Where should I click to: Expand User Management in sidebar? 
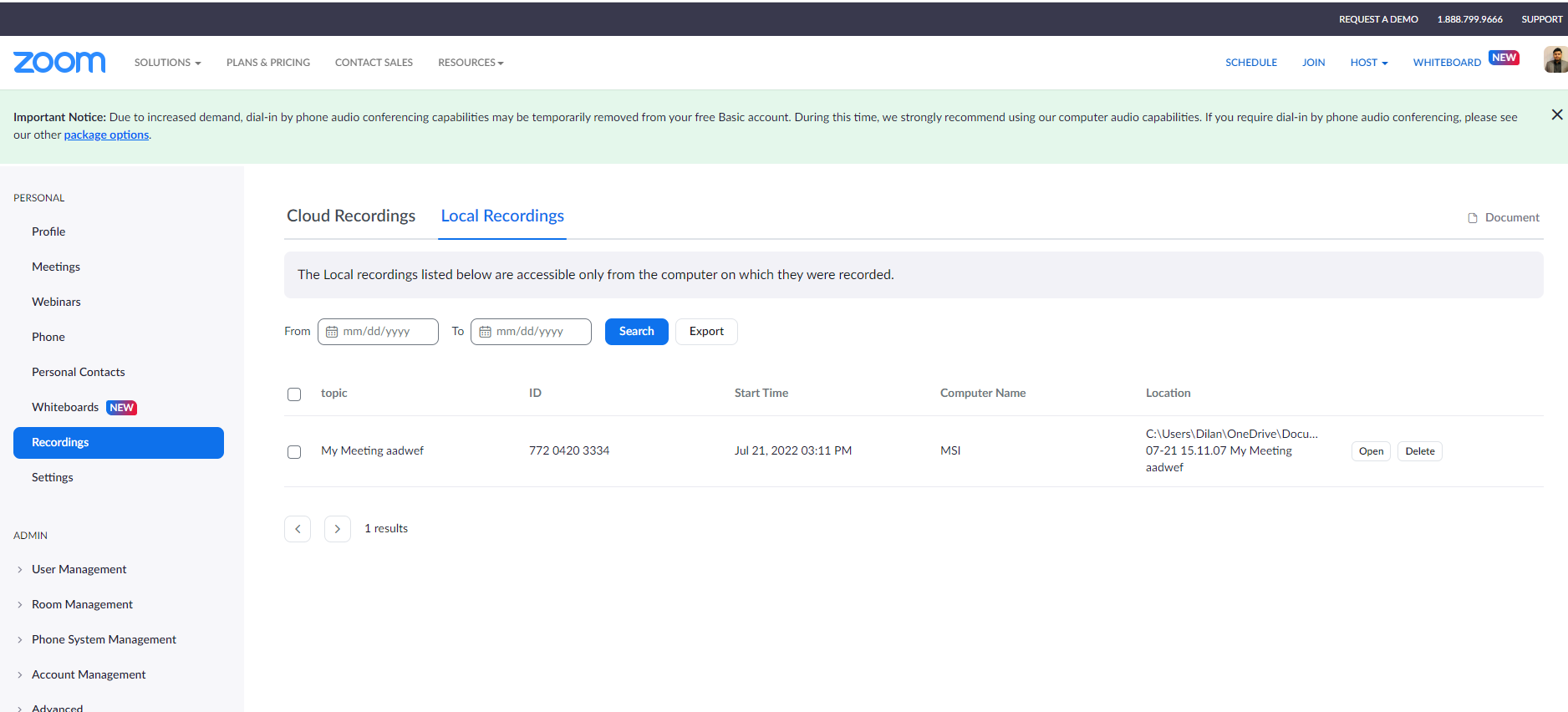click(x=79, y=569)
